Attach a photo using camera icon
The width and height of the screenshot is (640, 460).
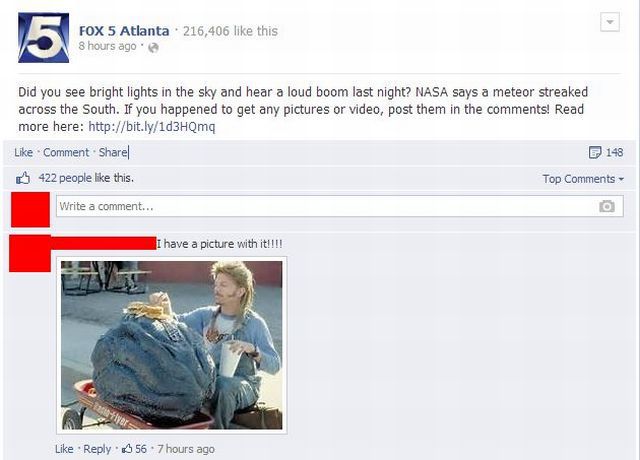pos(607,206)
